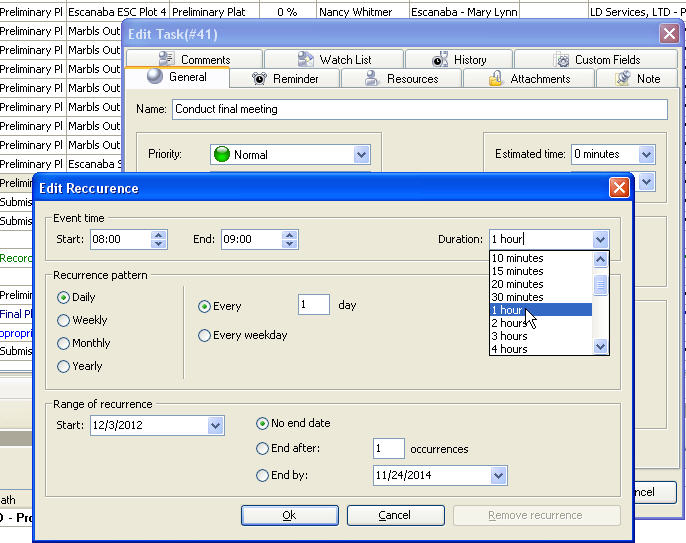Image resolution: width=686 pixels, height=543 pixels.
Task: Click the Resources tab person icon
Action: [x=371, y=78]
